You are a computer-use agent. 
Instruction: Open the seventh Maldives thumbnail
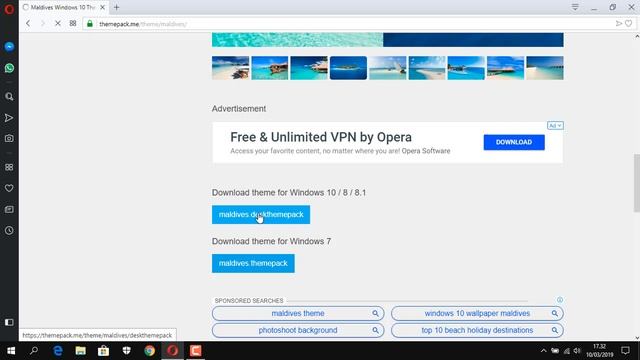point(466,68)
